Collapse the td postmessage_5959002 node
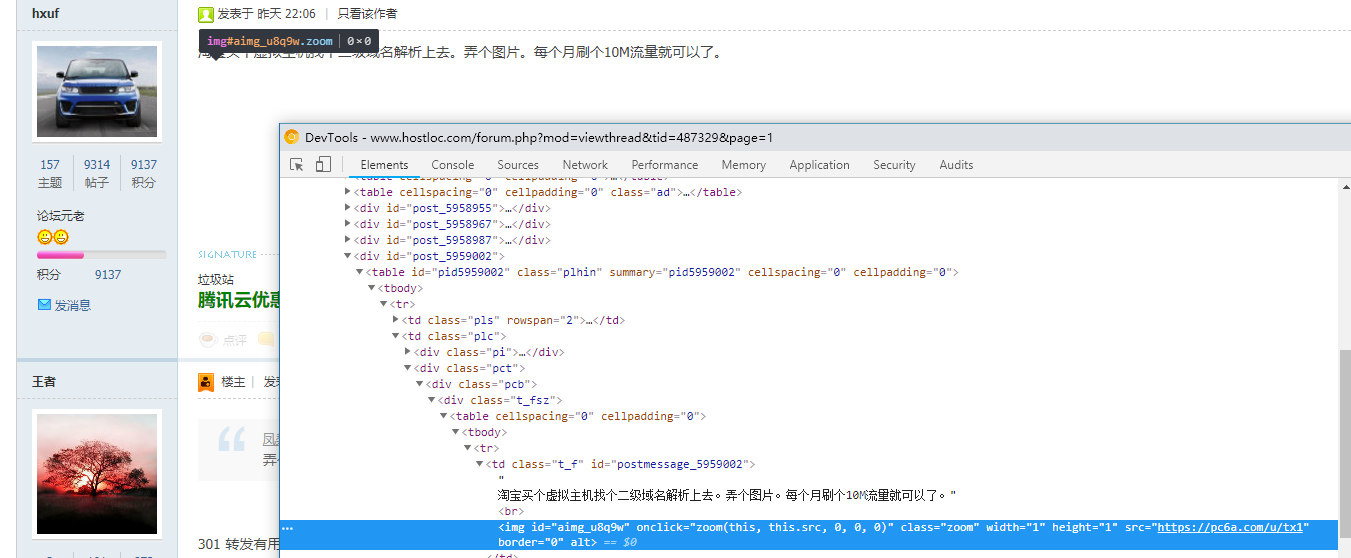This screenshot has width=1351, height=558. (x=480, y=464)
